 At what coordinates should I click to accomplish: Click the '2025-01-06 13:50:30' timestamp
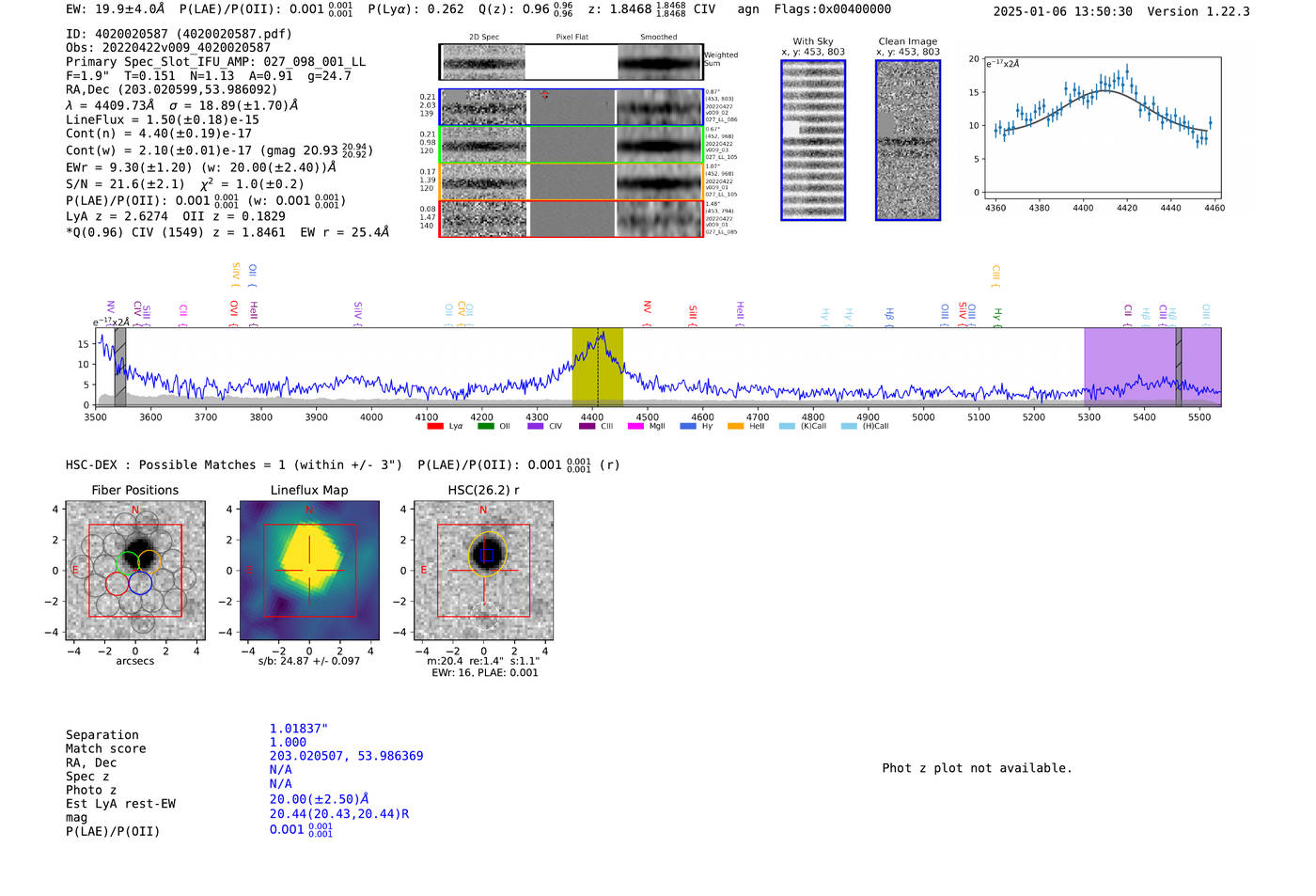[x=1063, y=11]
